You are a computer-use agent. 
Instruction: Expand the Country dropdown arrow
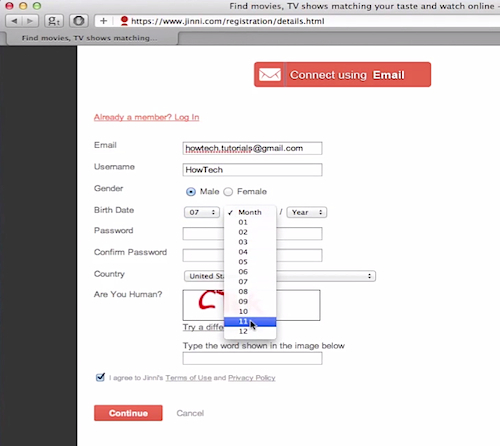click(x=369, y=276)
